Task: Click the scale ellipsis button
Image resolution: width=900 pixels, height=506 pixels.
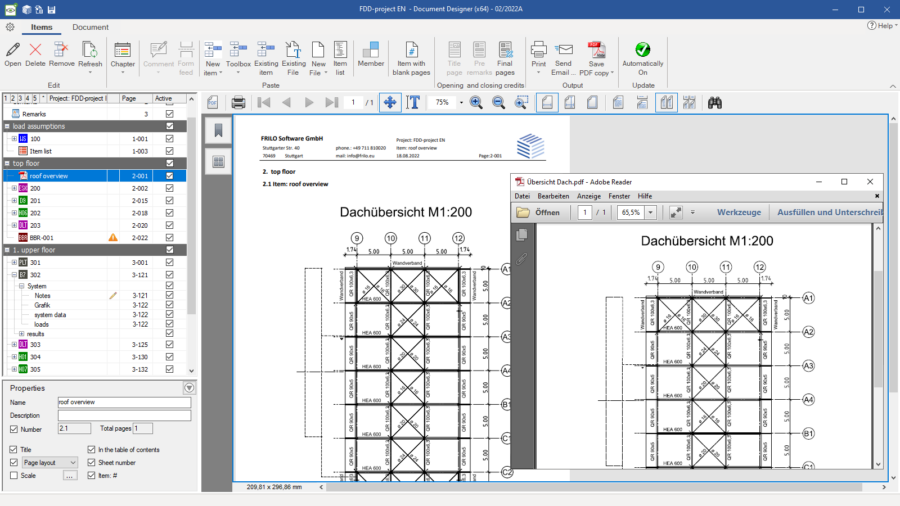Action: [x=69, y=476]
